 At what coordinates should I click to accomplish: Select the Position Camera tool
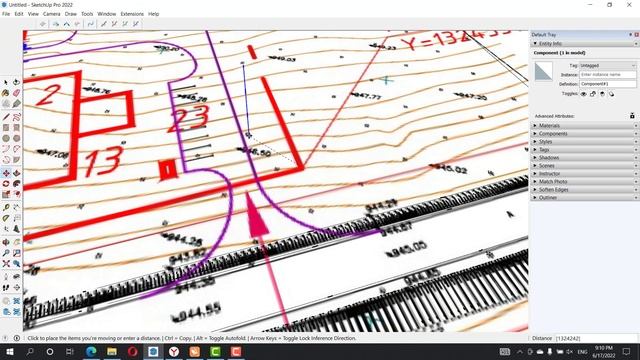click(x=6, y=277)
